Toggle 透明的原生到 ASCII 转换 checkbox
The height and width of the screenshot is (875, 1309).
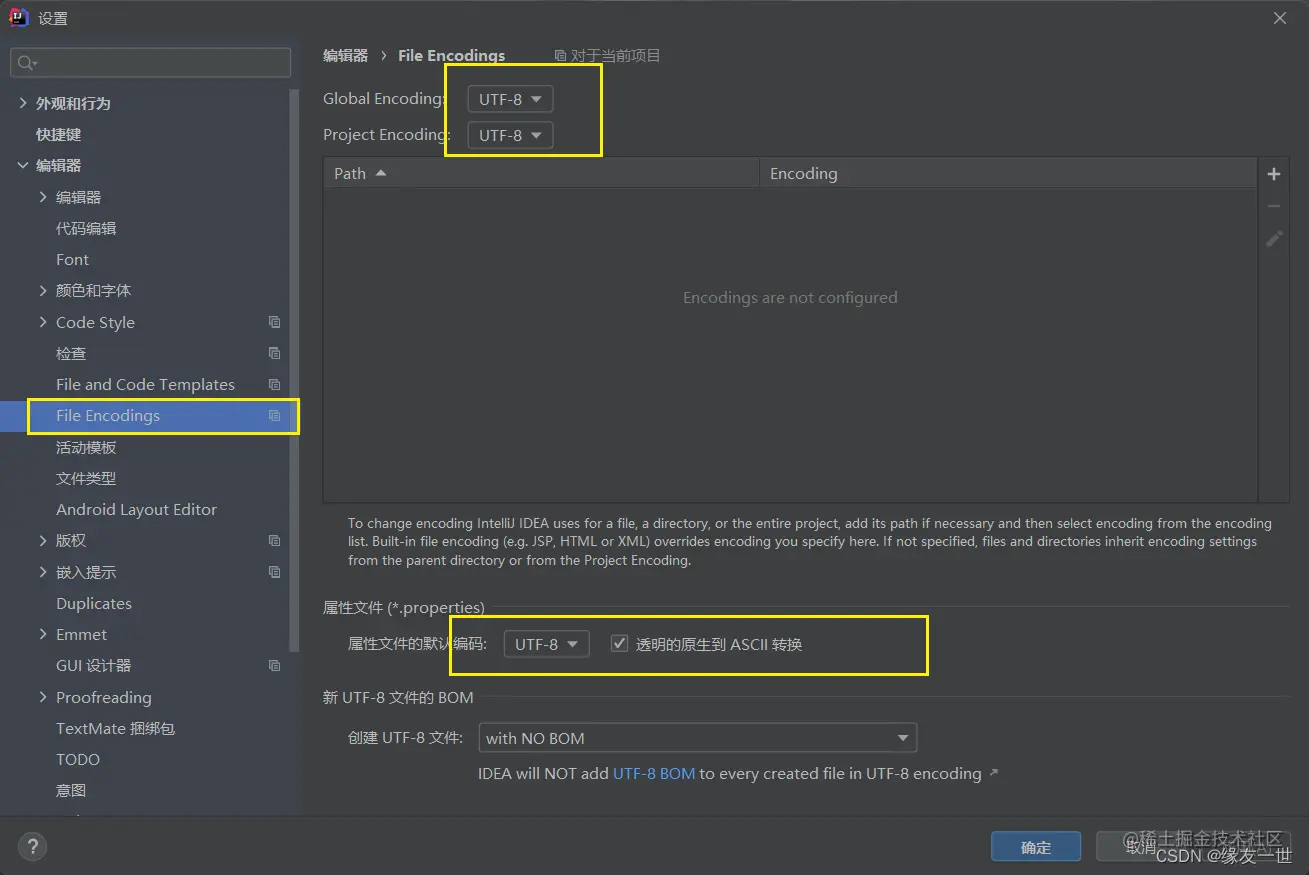click(x=619, y=644)
